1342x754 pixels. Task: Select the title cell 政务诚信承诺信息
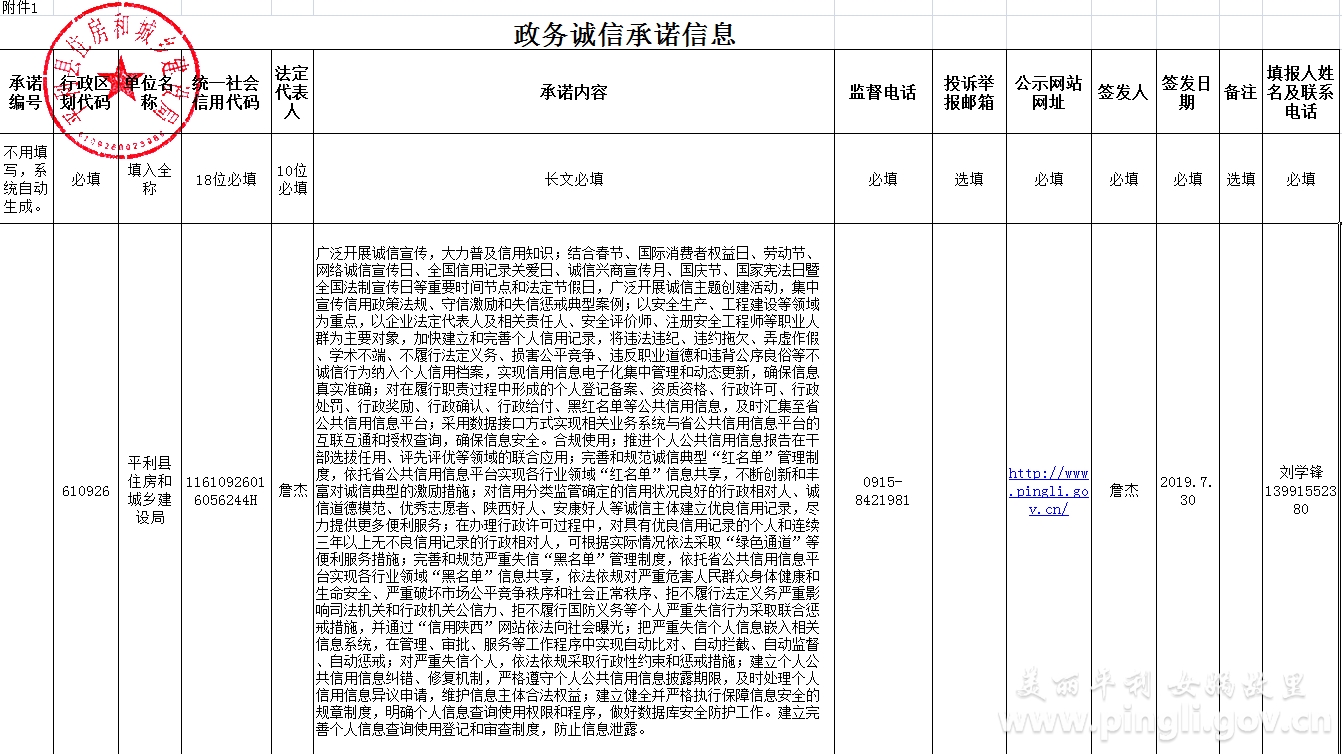pyautogui.click(x=625, y=35)
